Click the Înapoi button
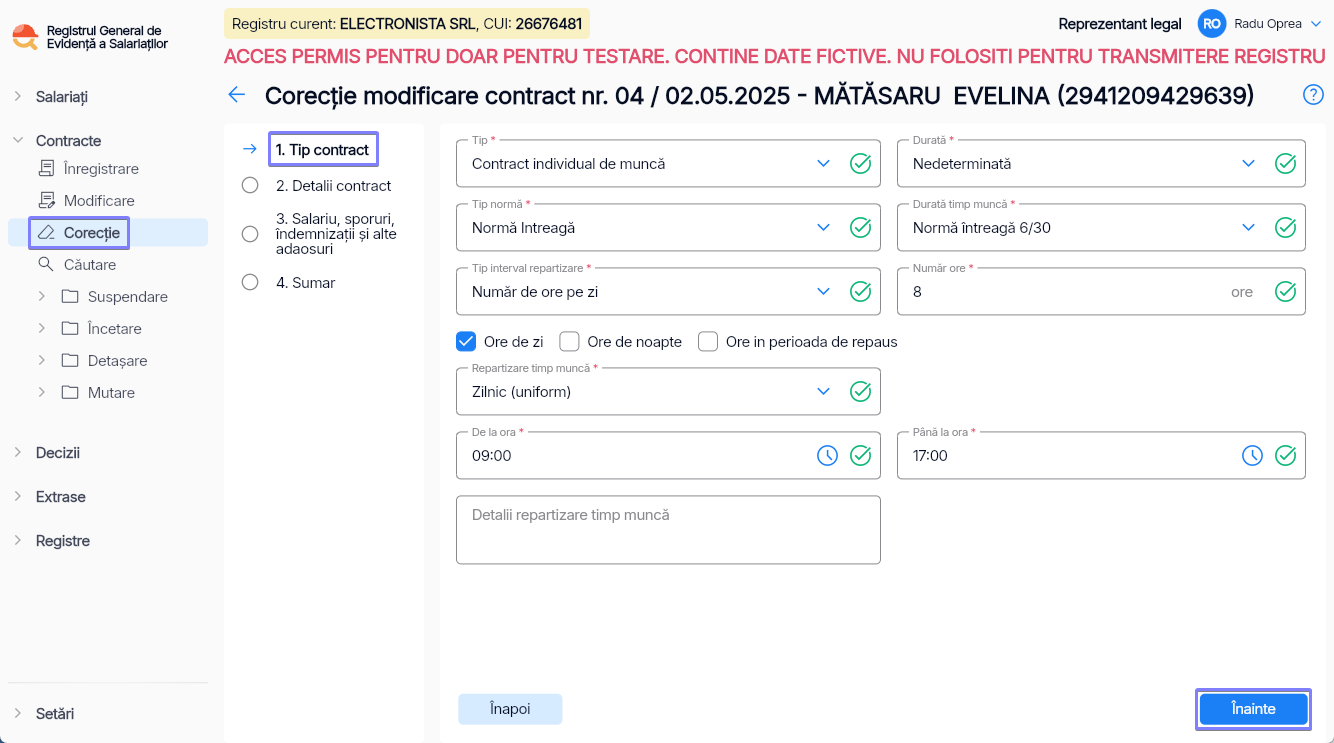Screen dimensions: 1334x743 510,708
